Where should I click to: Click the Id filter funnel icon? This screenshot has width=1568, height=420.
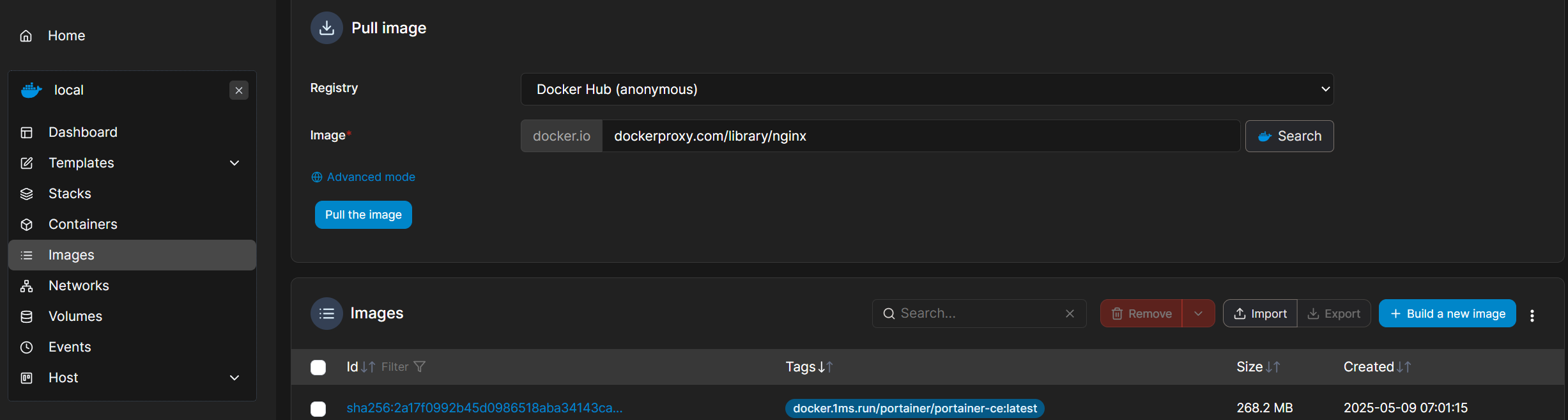(419, 367)
